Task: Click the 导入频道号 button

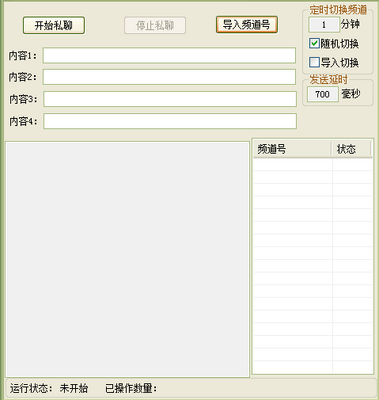Action: (x=247, y=25)
